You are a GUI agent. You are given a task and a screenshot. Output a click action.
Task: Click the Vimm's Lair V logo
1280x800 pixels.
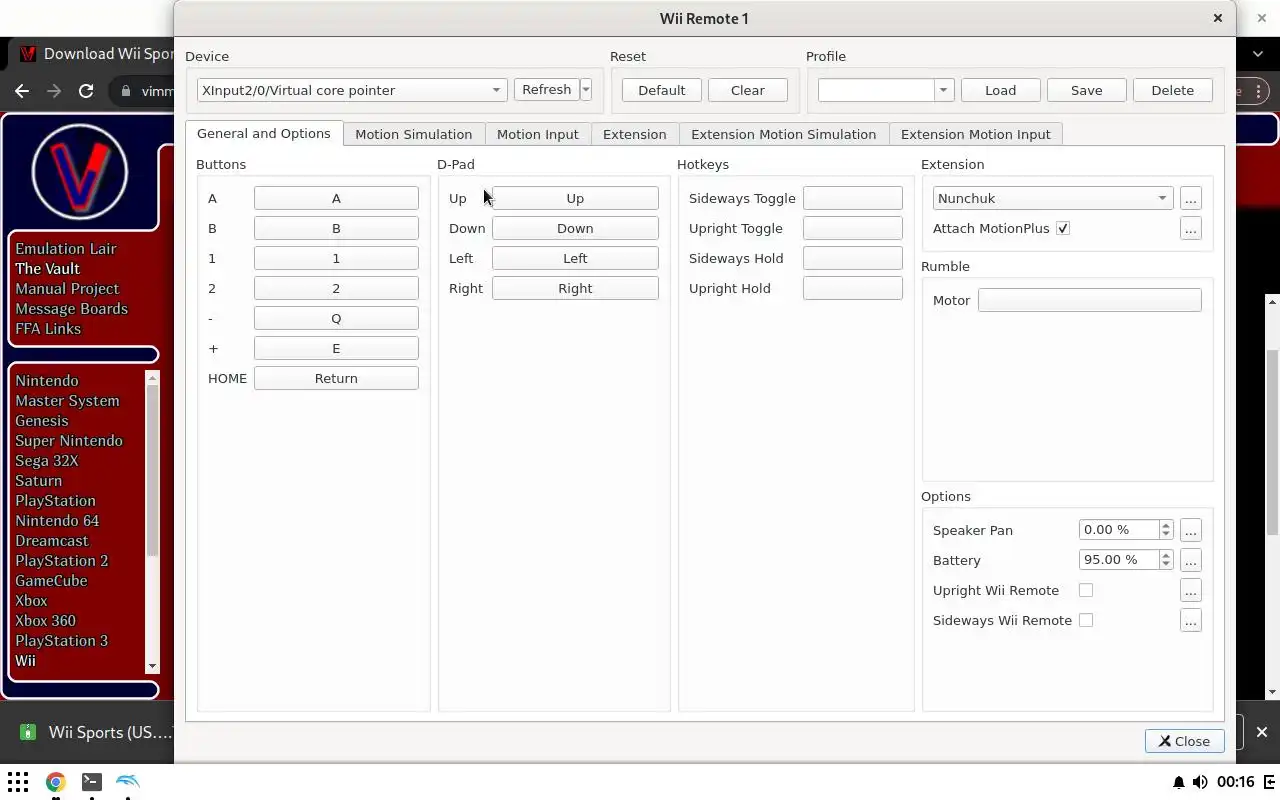[x=80, y=172]
